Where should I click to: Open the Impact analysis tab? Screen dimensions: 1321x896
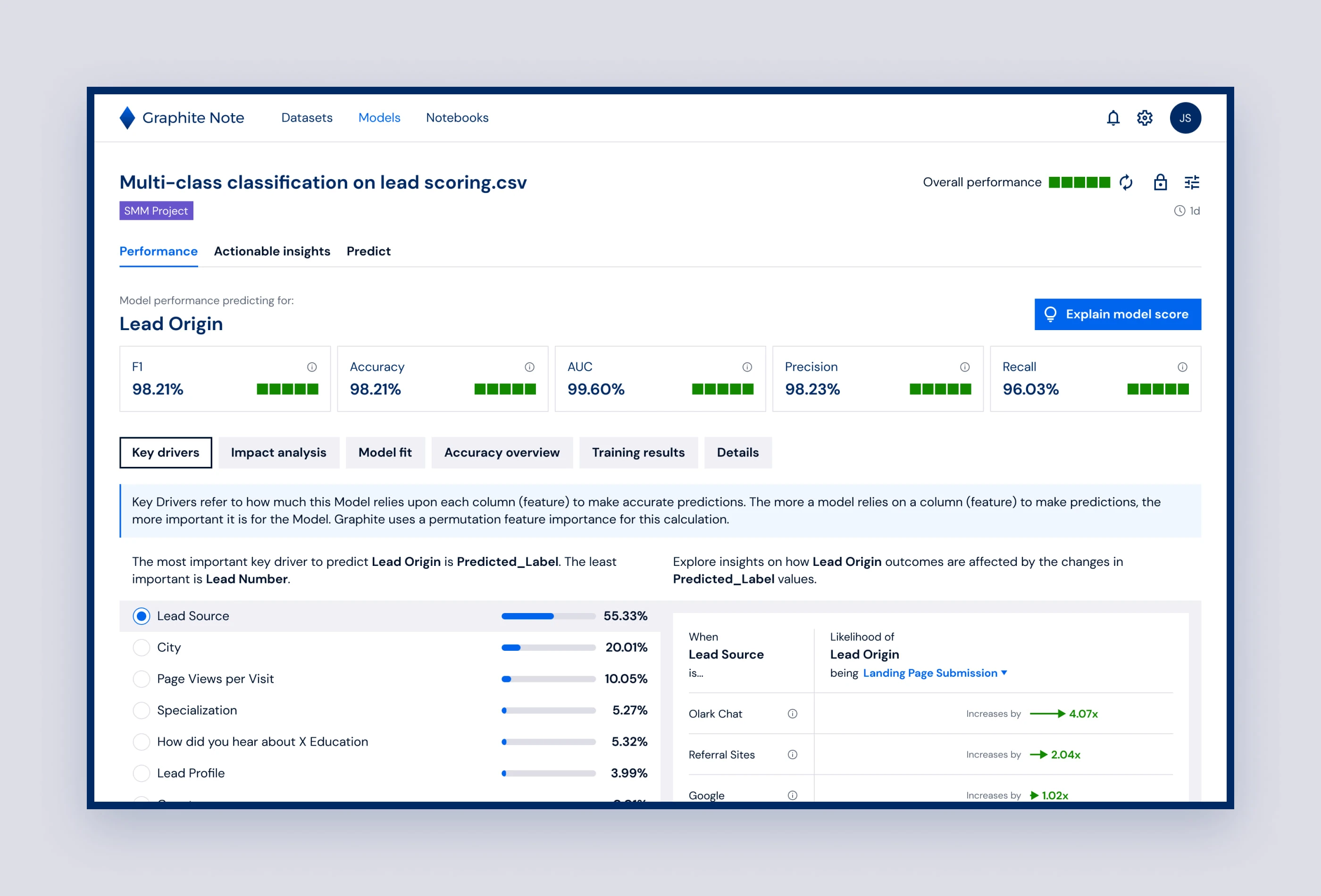coord(278,452)
